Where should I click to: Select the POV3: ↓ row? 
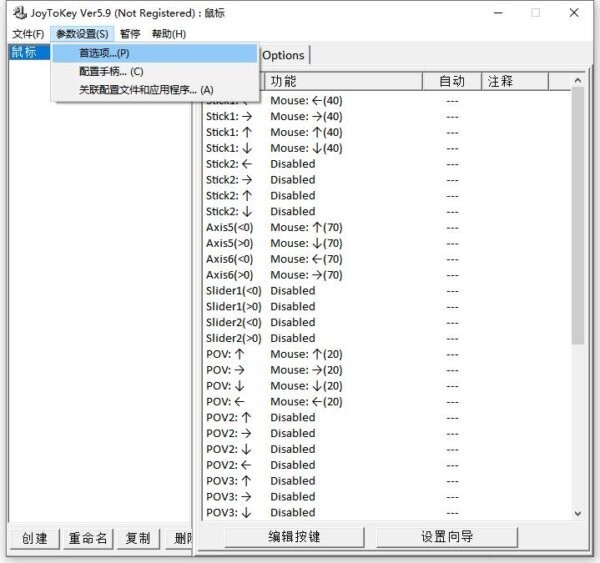point(386,513)
